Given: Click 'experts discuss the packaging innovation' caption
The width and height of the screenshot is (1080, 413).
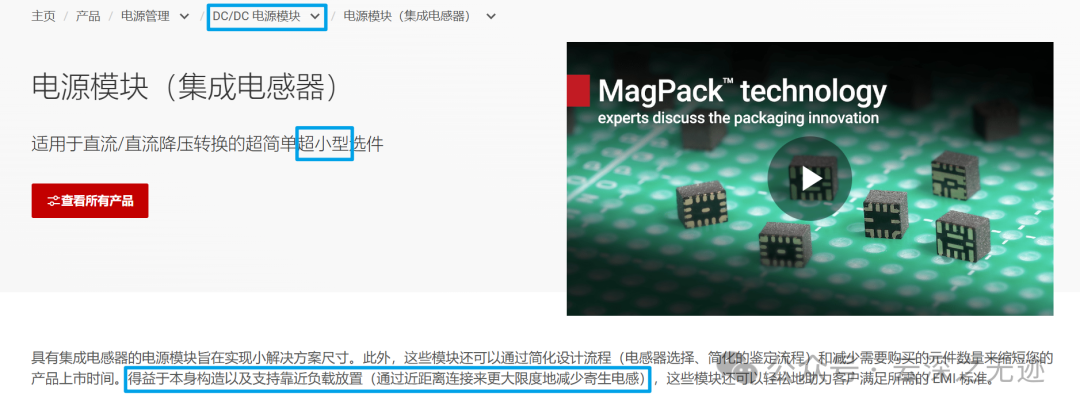Looking at the screenshot, I should coord(738,118).
